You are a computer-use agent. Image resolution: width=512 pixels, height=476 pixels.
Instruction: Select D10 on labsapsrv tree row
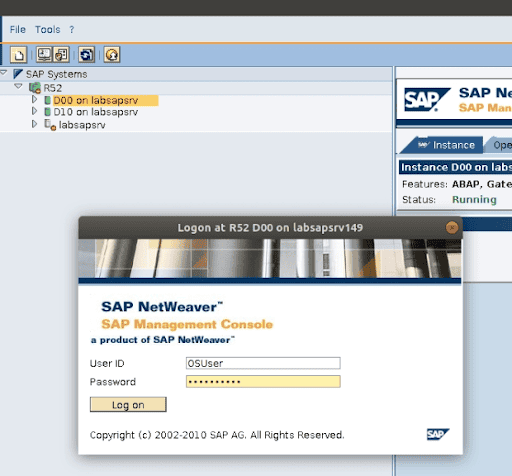tap(96, 112)
